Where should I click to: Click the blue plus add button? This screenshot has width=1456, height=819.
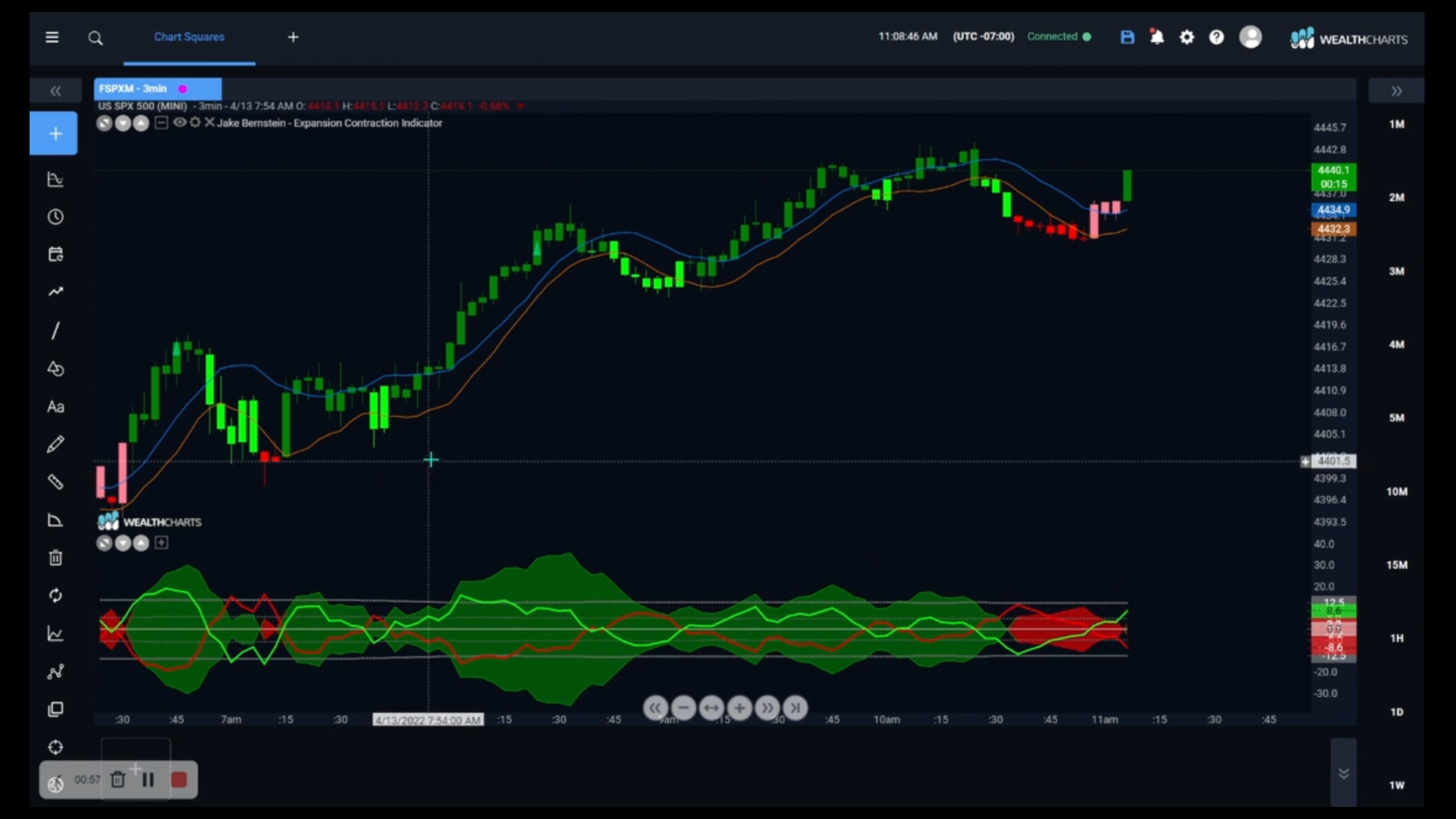(x=54, y=133)
